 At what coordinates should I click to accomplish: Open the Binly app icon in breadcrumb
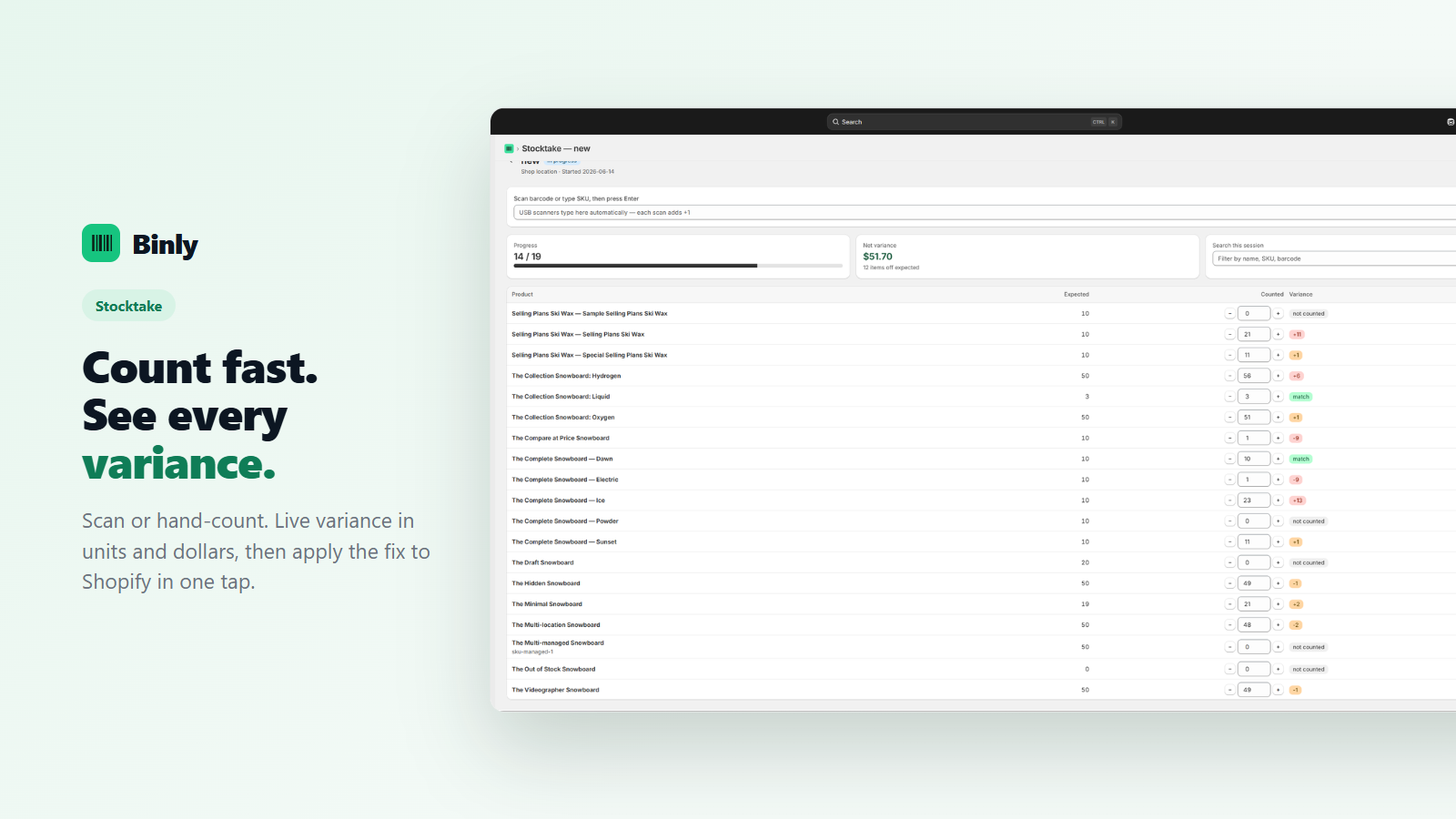[509, 148]
